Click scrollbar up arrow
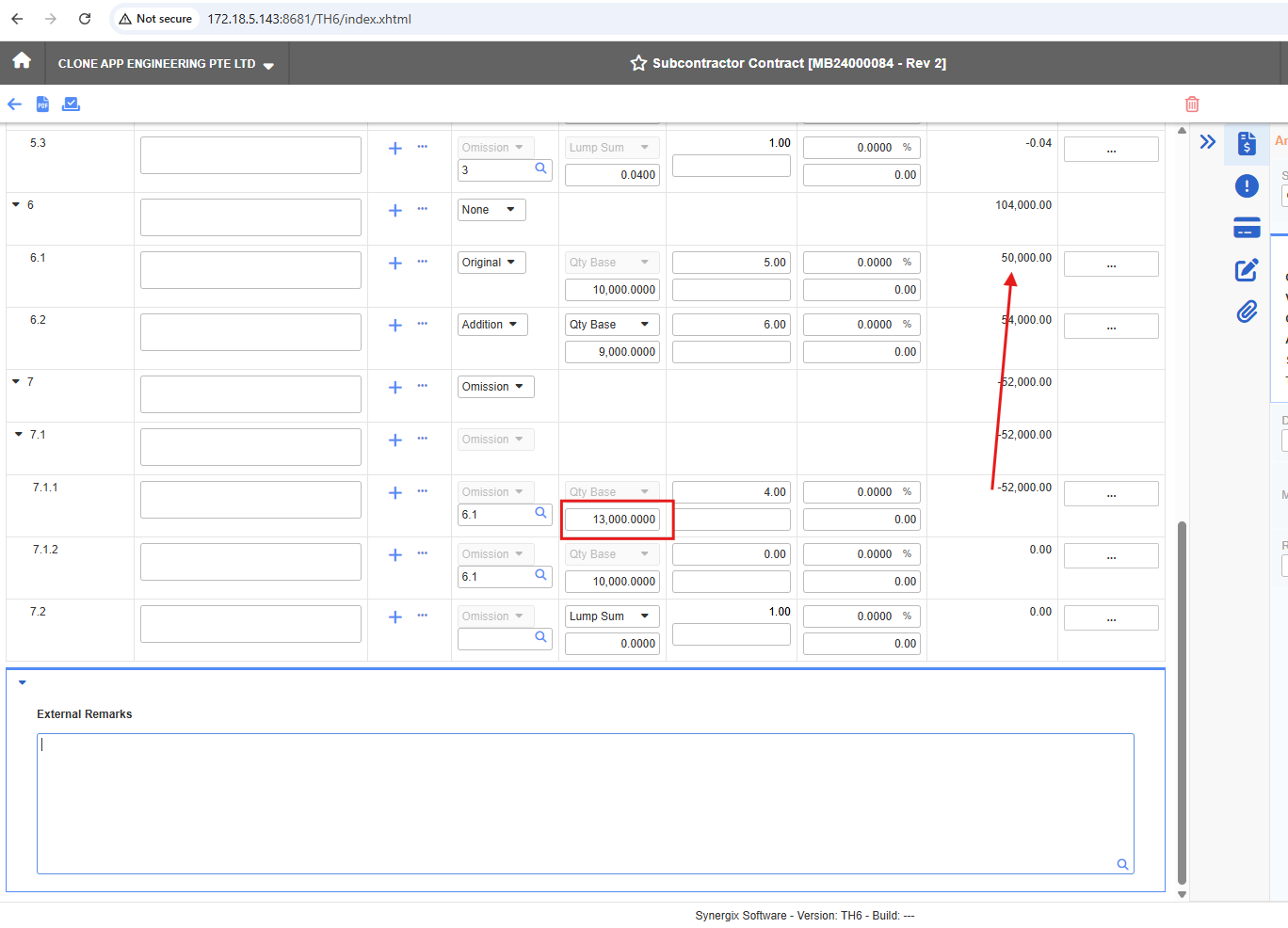This screenshot has height=928, width=1288. coord(1182,131)
